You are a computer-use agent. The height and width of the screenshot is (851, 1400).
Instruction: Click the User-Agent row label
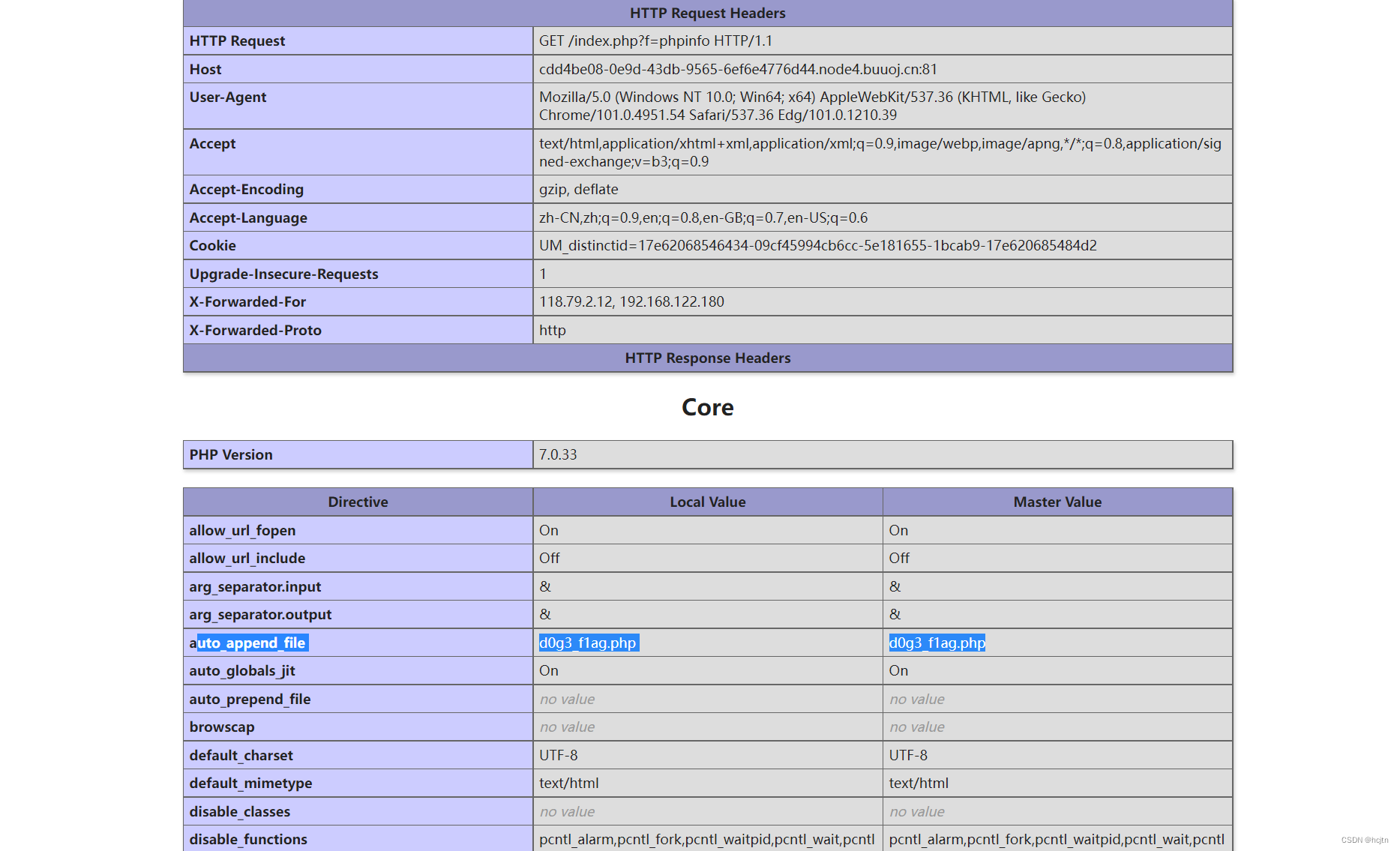228,97
